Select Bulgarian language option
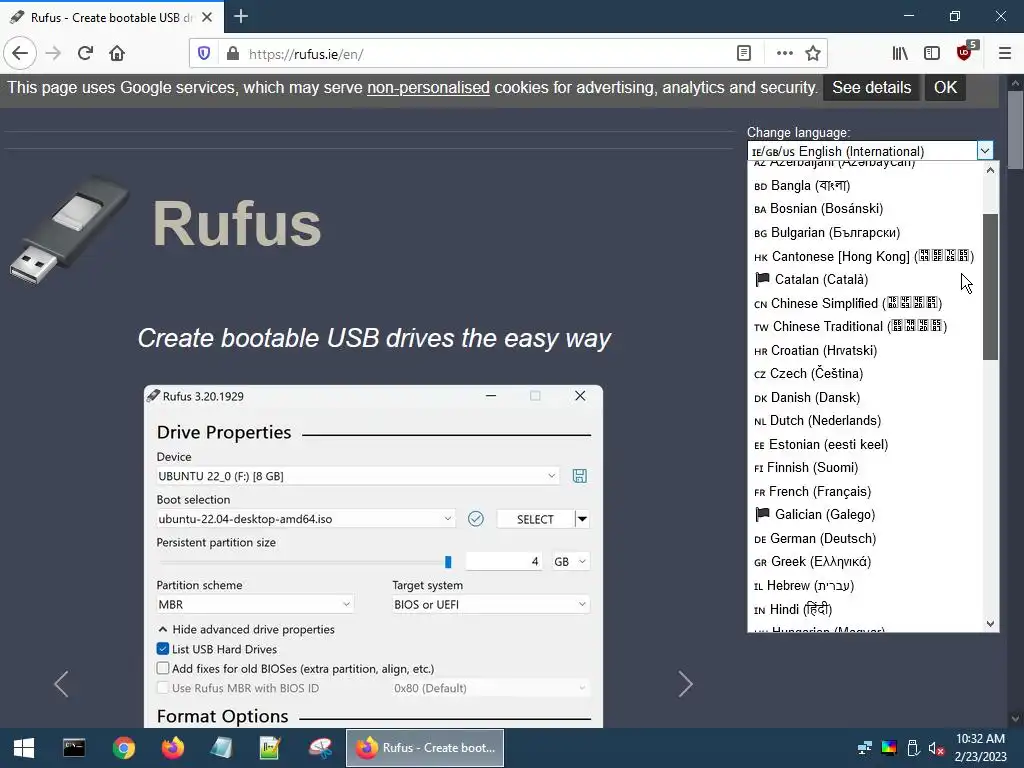Screen dimensions: 1024x768 pyautogui.click(x=865, y=232)
